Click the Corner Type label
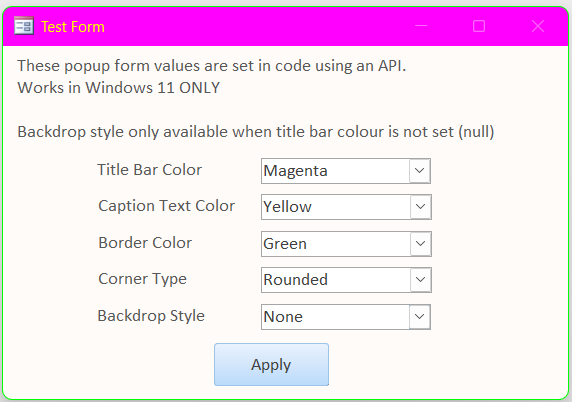Screen dimensions: 572x402 [x=142, y=279]
